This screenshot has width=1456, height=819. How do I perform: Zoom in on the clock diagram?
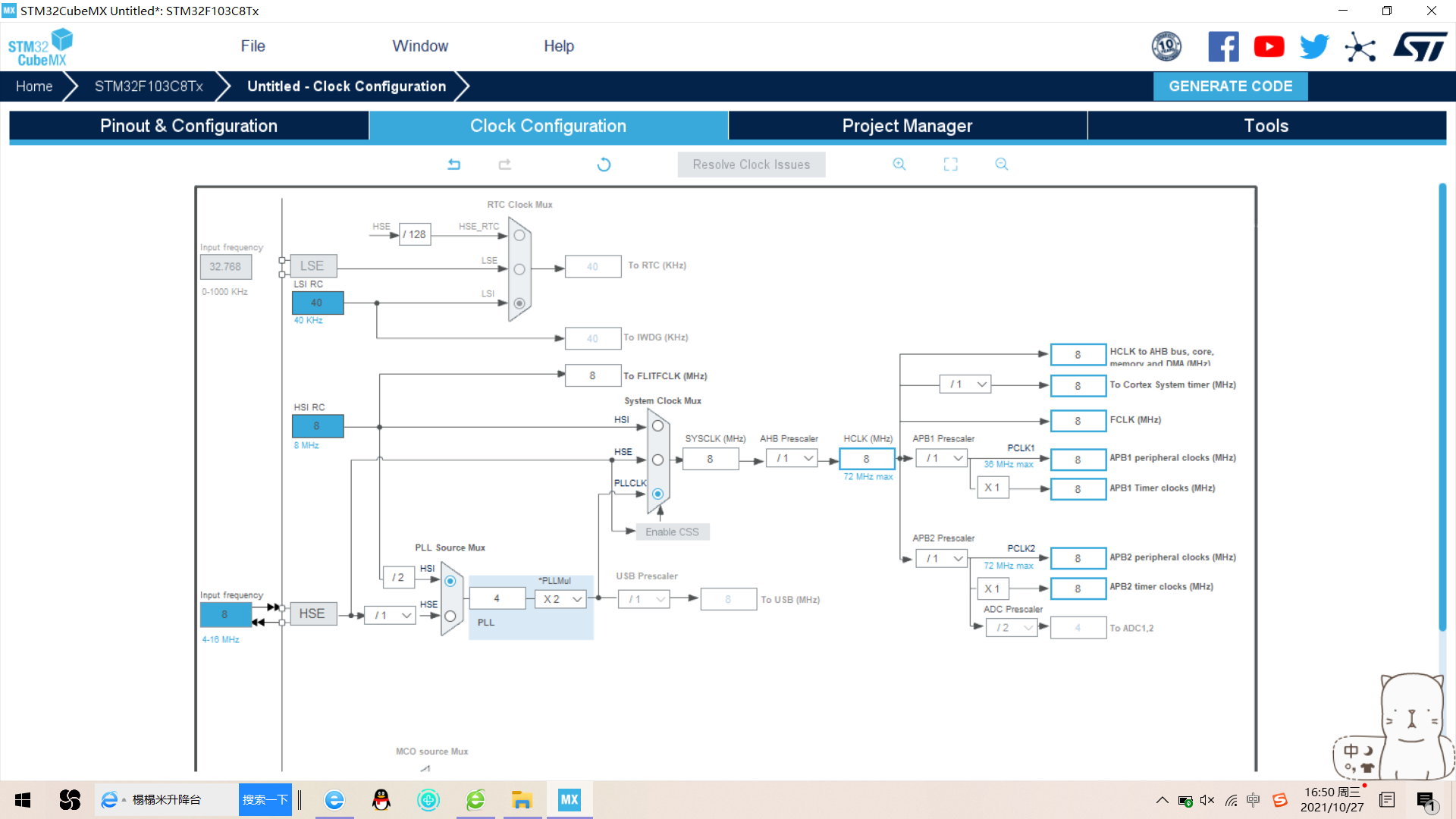tap(899, 165)
